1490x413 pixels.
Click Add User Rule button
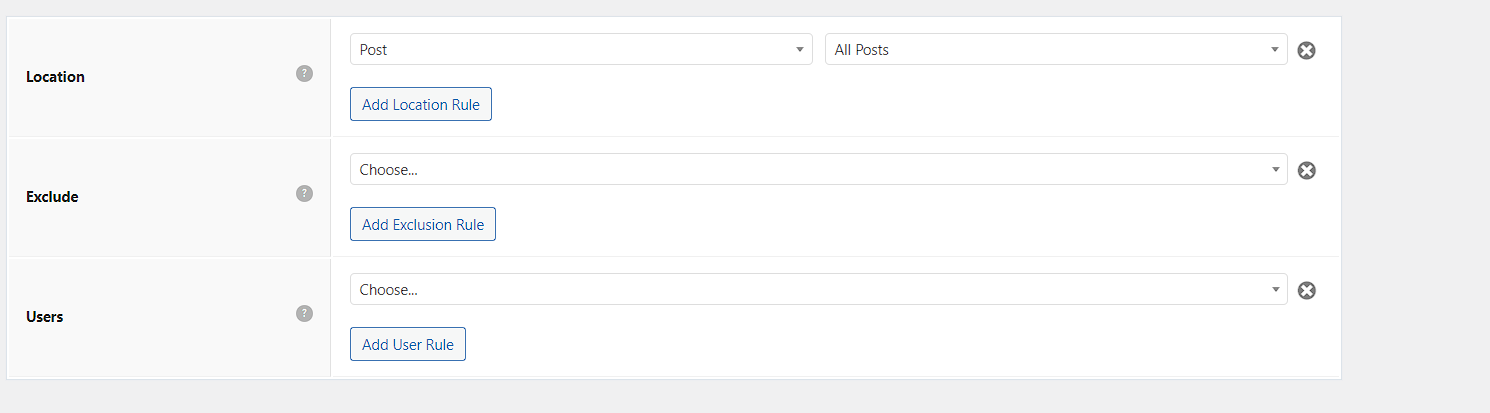point(408,344)
